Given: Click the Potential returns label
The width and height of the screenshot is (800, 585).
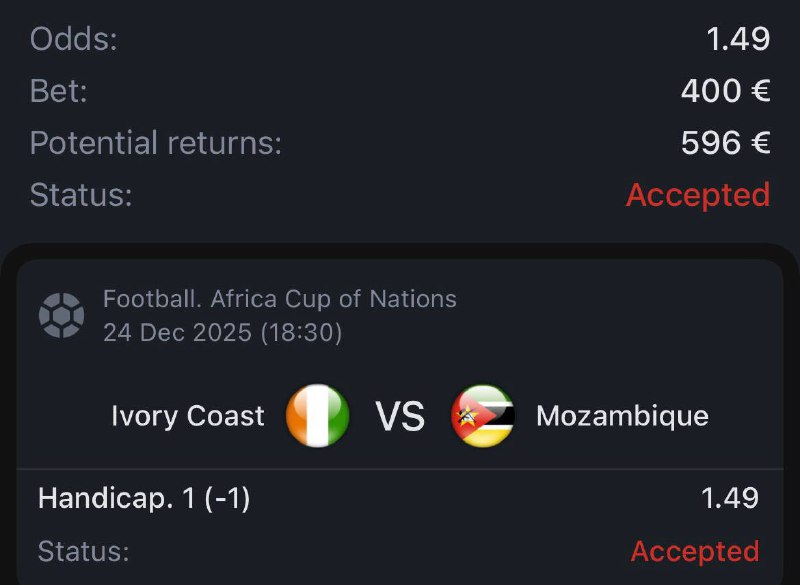Looking at the screenshot, I should pyautogui.click(x=156, y=143).
